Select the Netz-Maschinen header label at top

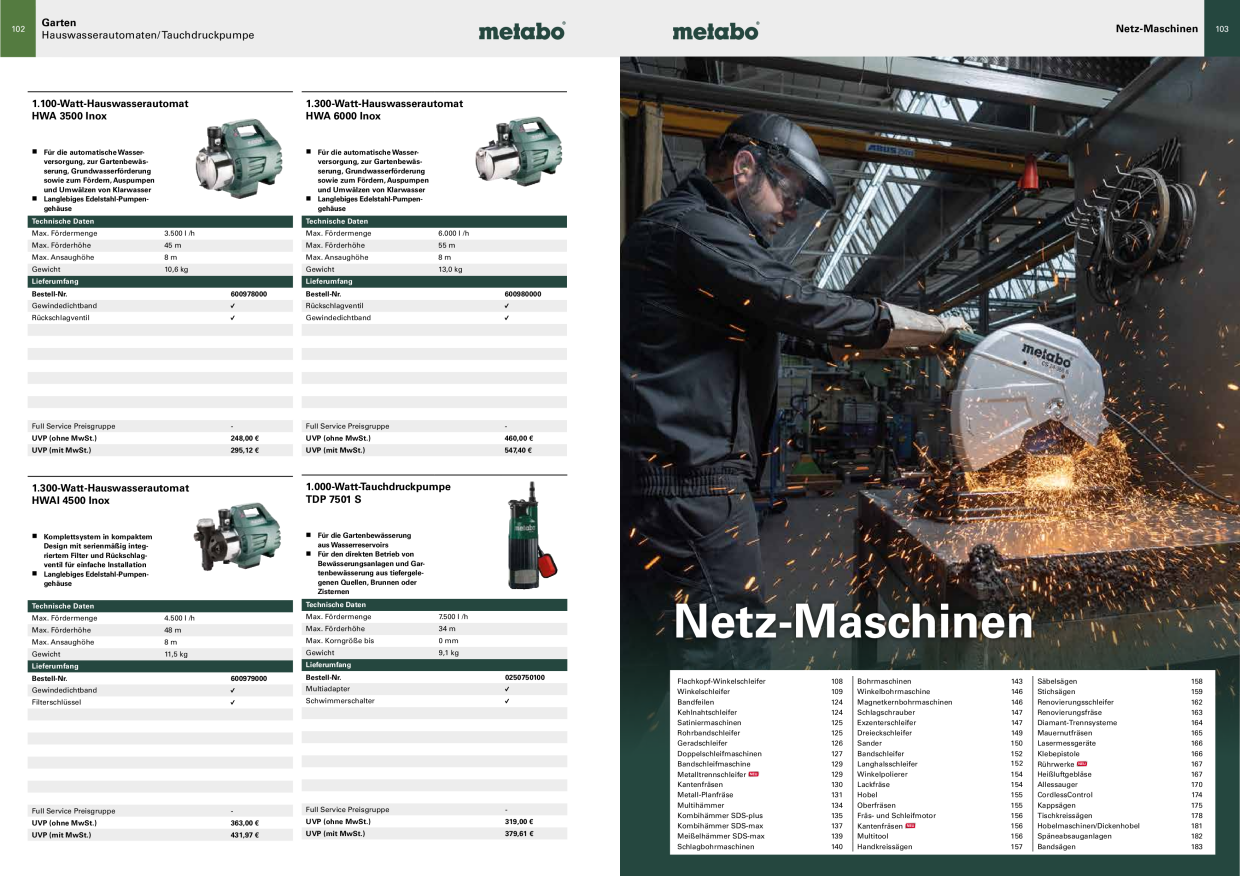tap(1156, 29)
